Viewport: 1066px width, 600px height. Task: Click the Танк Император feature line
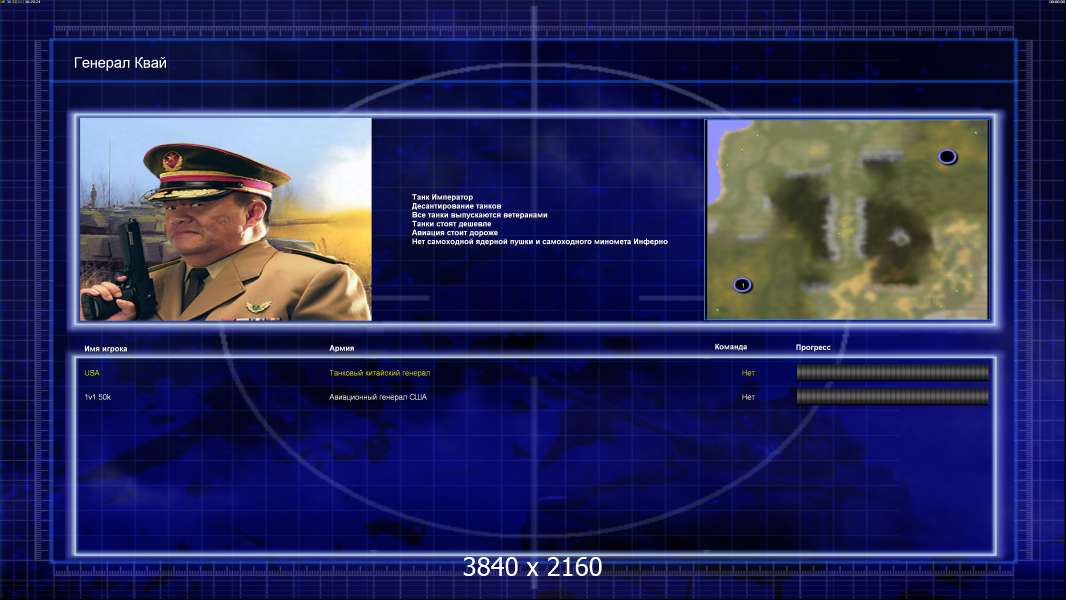tap(442, 197)
